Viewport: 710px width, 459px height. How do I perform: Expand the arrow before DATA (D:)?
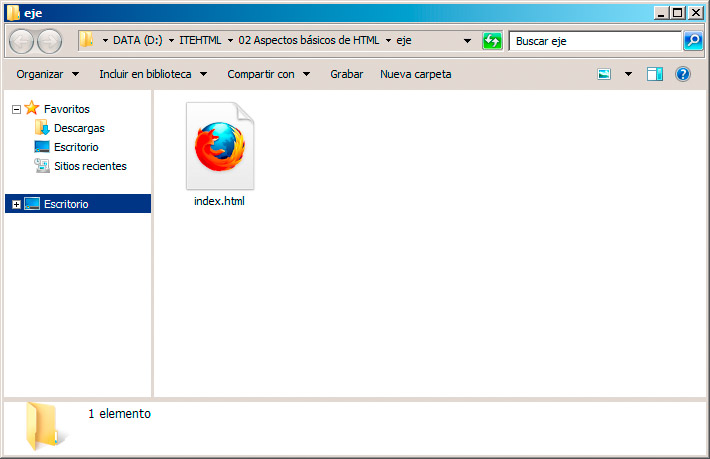tap(105, 41)
